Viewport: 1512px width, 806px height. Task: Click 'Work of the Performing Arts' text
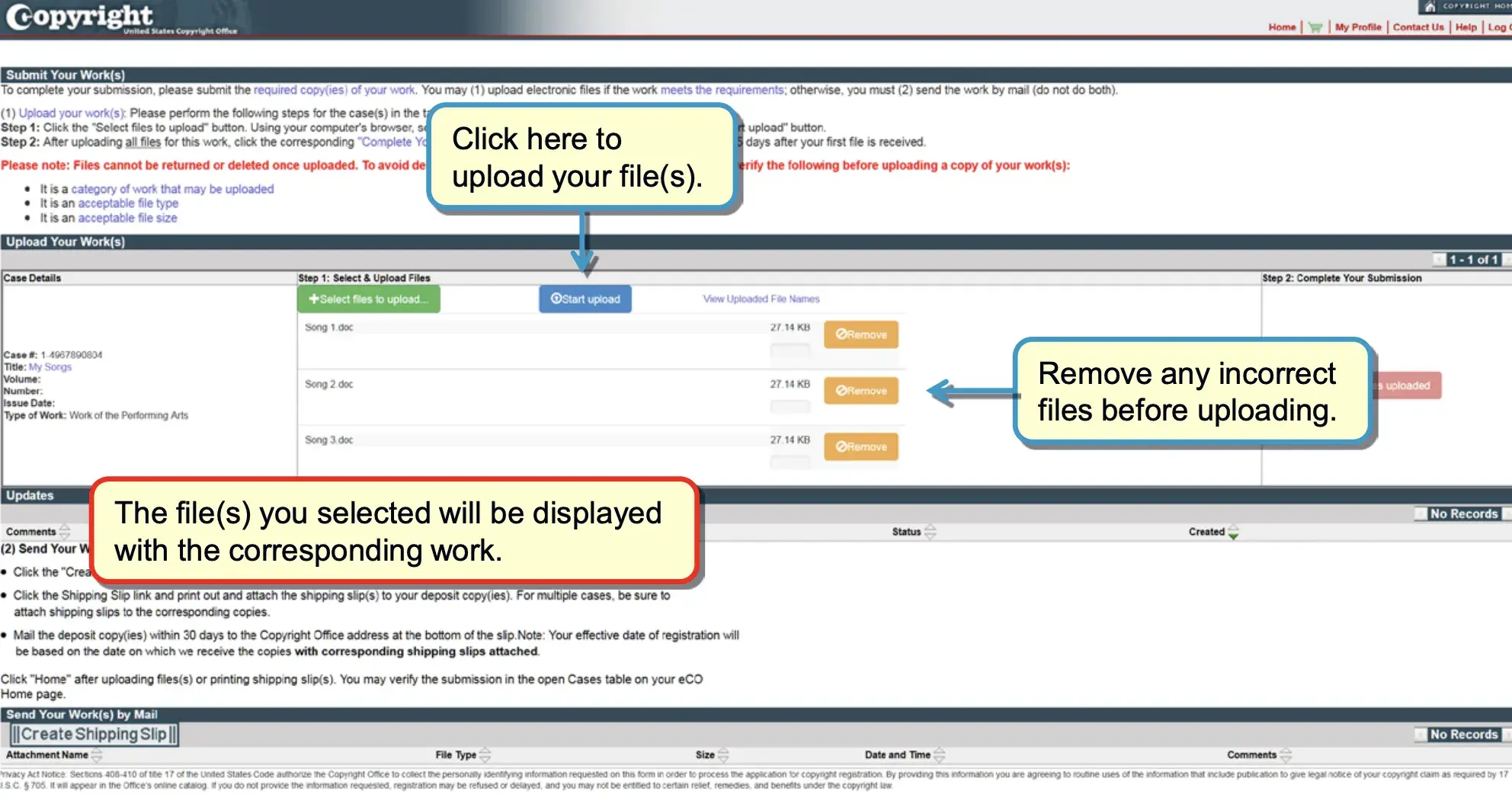tap(129, 416)
